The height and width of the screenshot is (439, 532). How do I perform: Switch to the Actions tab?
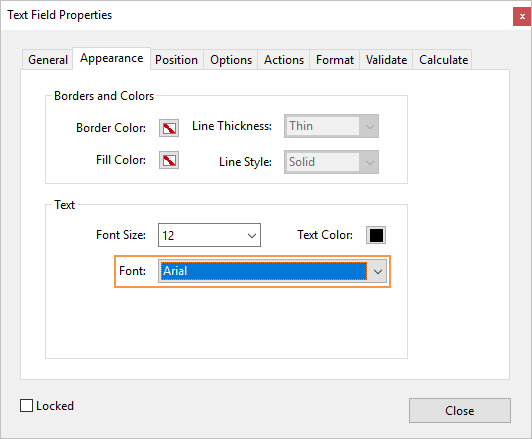tap(284, 60)
